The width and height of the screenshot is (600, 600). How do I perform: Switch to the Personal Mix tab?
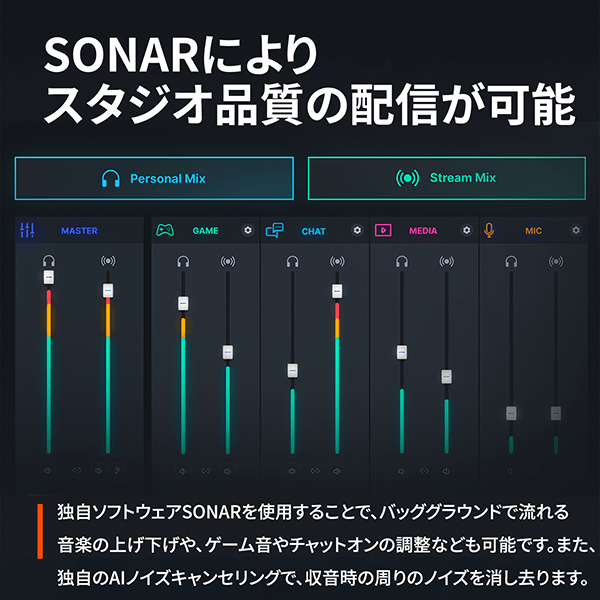coord(154,178)
